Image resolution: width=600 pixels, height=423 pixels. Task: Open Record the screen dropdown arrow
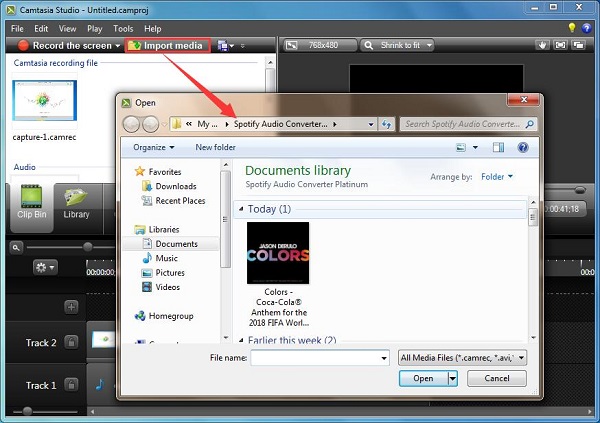tap(117, 46)
